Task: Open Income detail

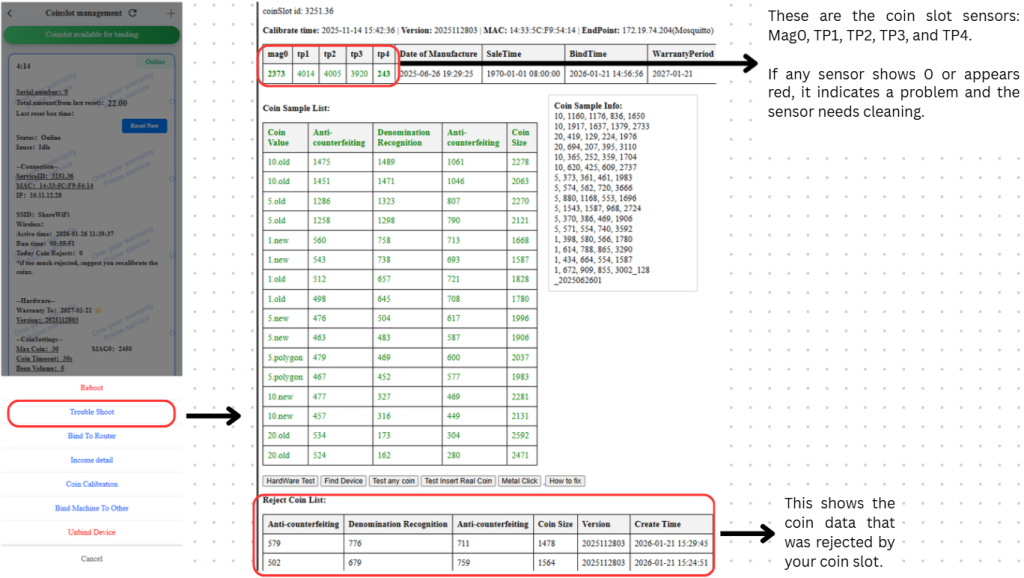Action: point(91,460)
